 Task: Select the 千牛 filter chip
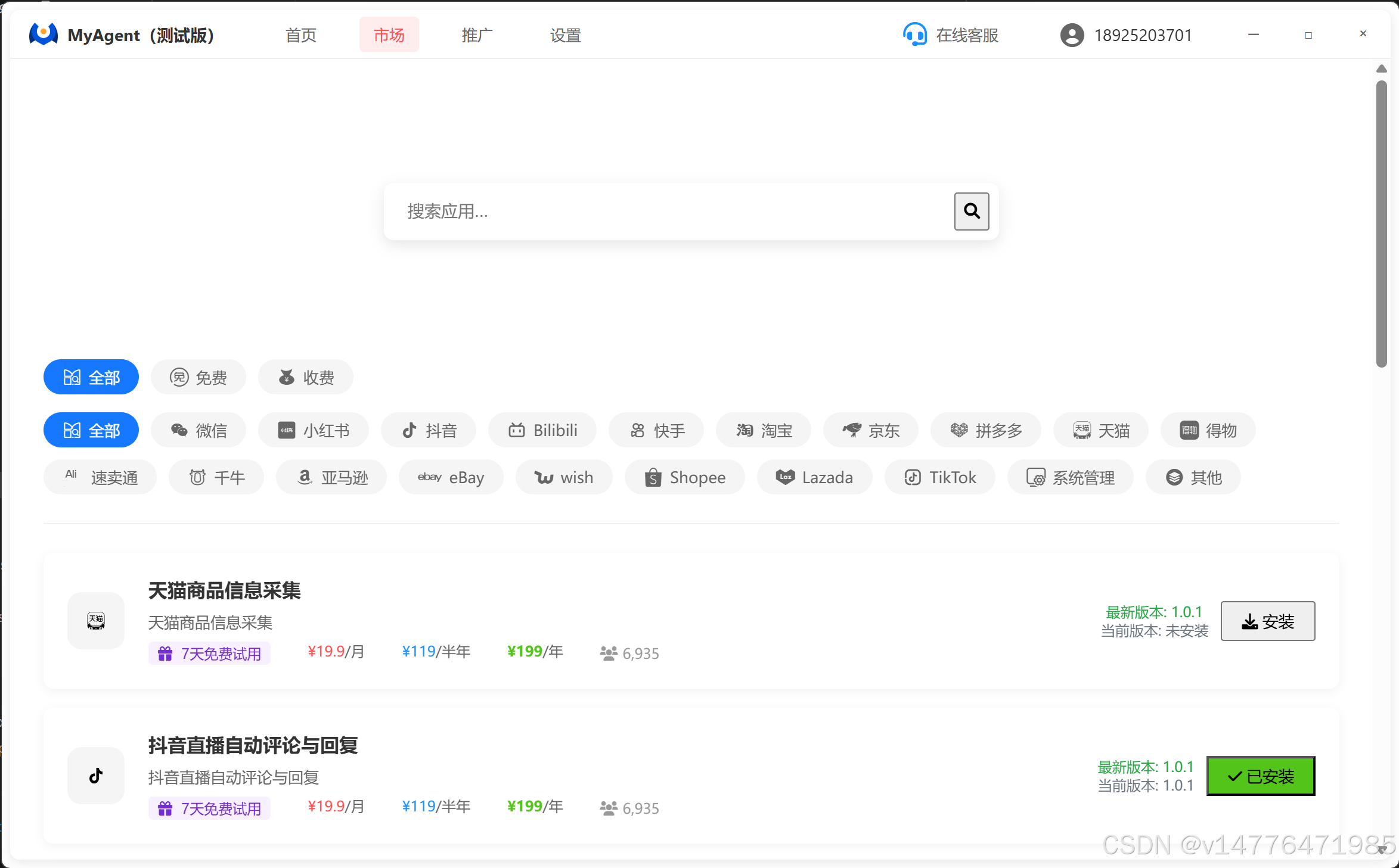pyautogui.click(x=216, y=477)
